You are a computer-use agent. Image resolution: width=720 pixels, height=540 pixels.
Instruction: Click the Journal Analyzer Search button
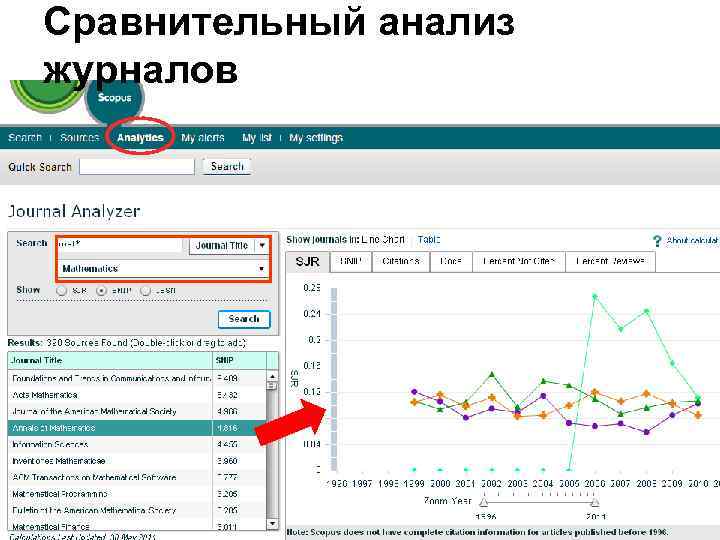(244, 319)
